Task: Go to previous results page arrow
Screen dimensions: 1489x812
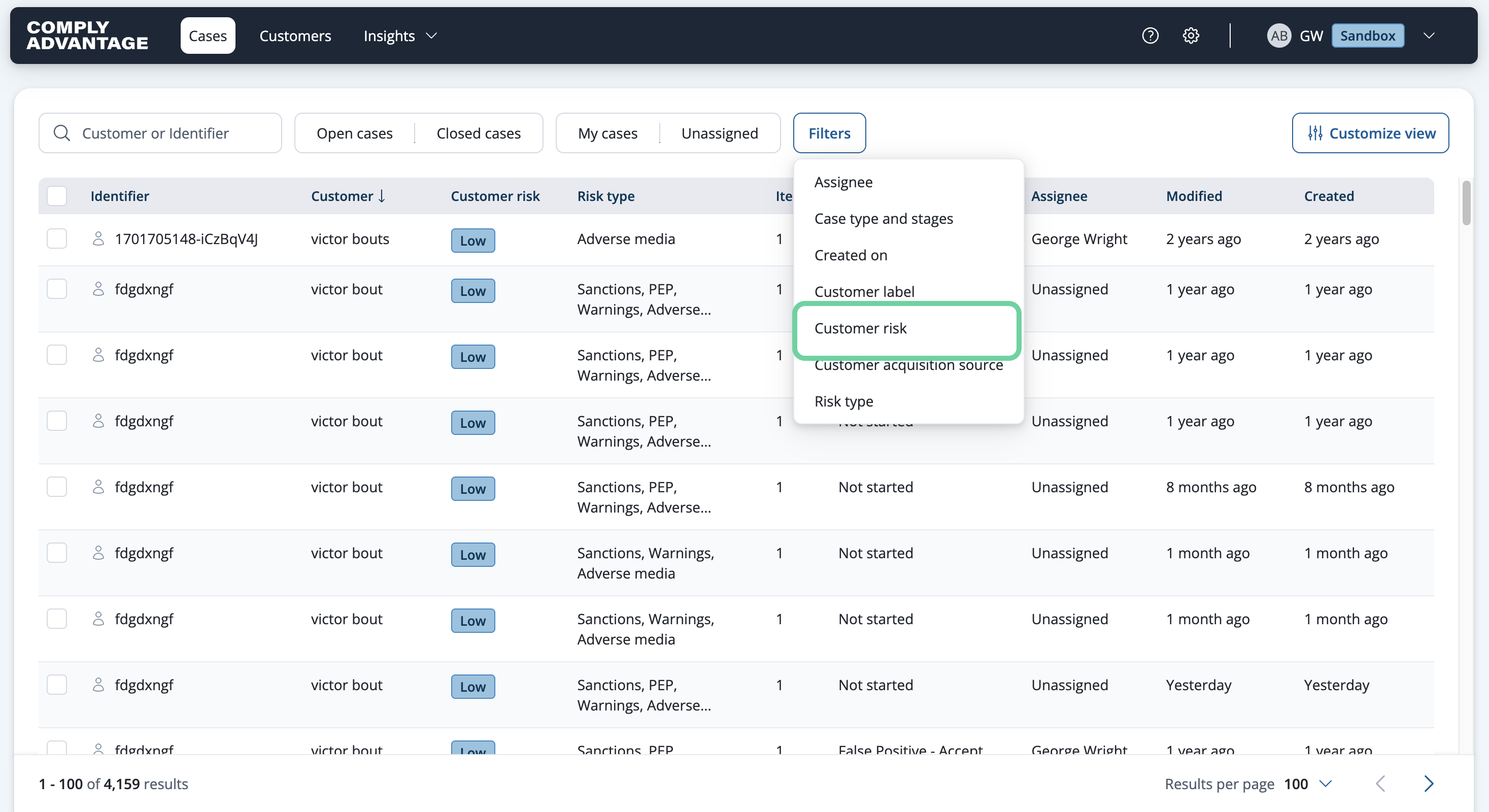Action: coord(1381,784)
